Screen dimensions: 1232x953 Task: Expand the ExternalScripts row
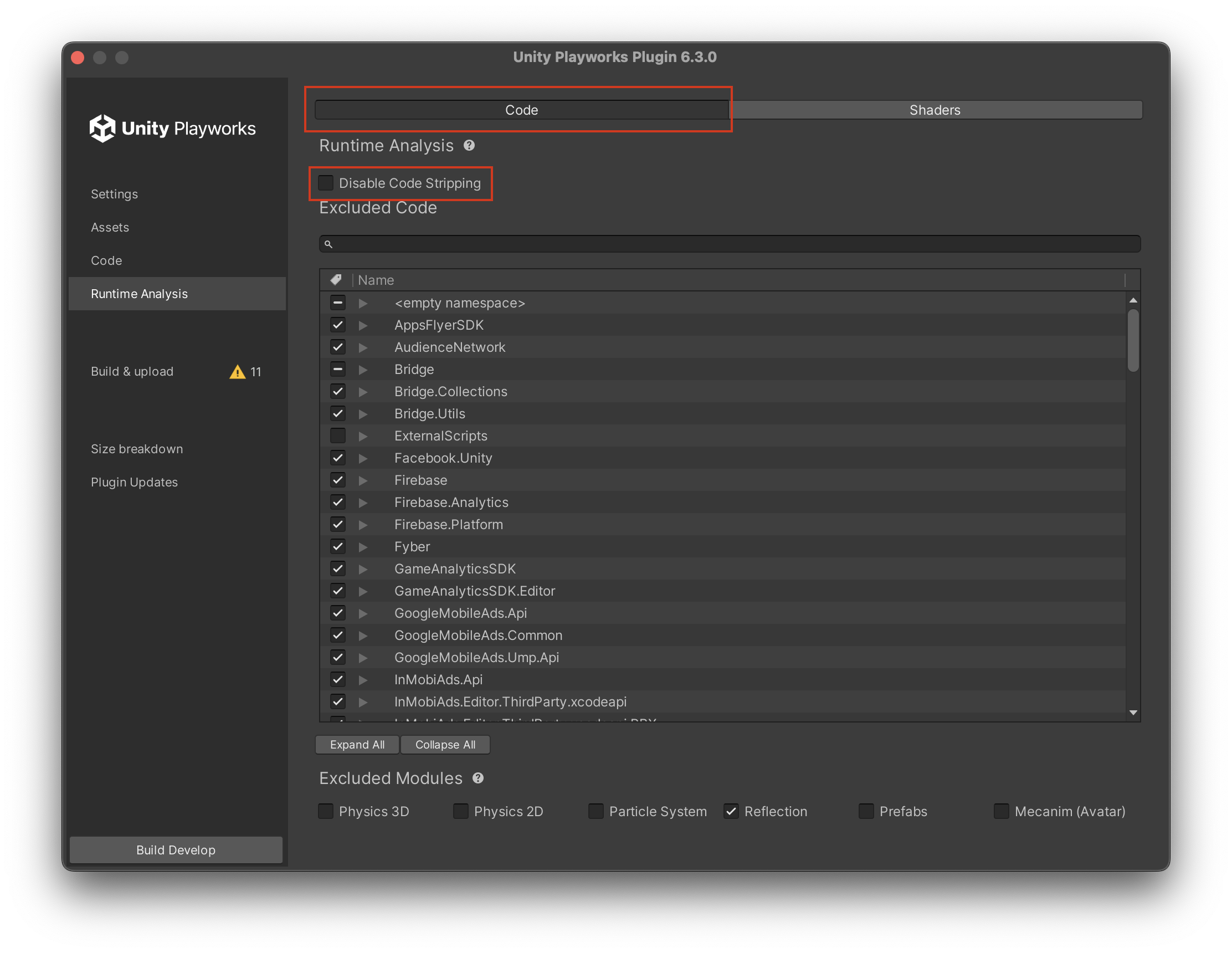[363, 436]
